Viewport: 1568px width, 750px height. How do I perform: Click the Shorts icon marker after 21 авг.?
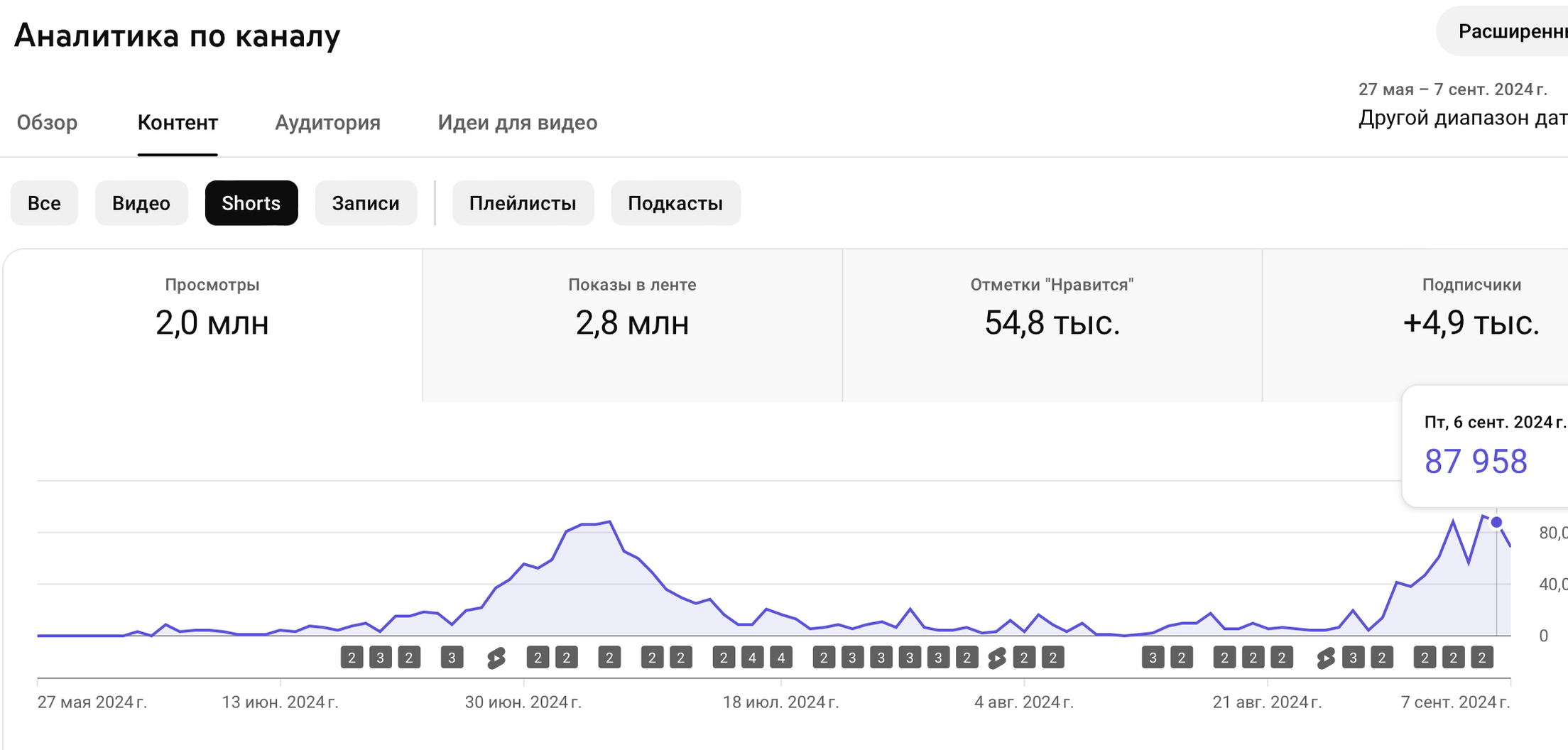click(1325, 658)
